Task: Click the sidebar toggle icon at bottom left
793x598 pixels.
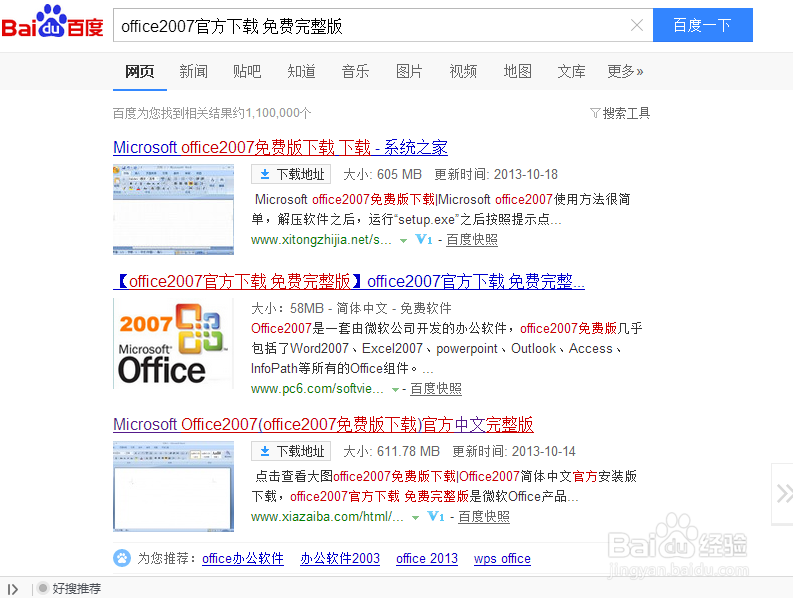Action: click(x=13, y=589)
